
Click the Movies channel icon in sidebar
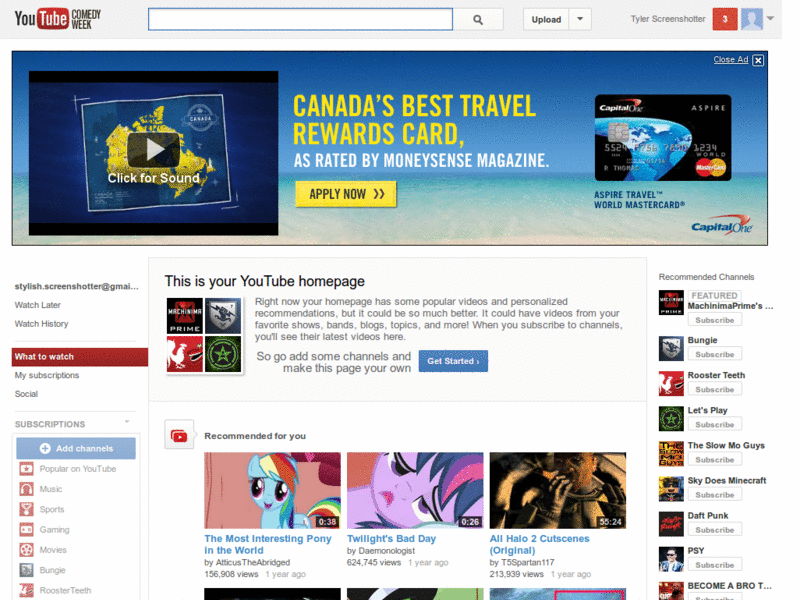(27, 549)
